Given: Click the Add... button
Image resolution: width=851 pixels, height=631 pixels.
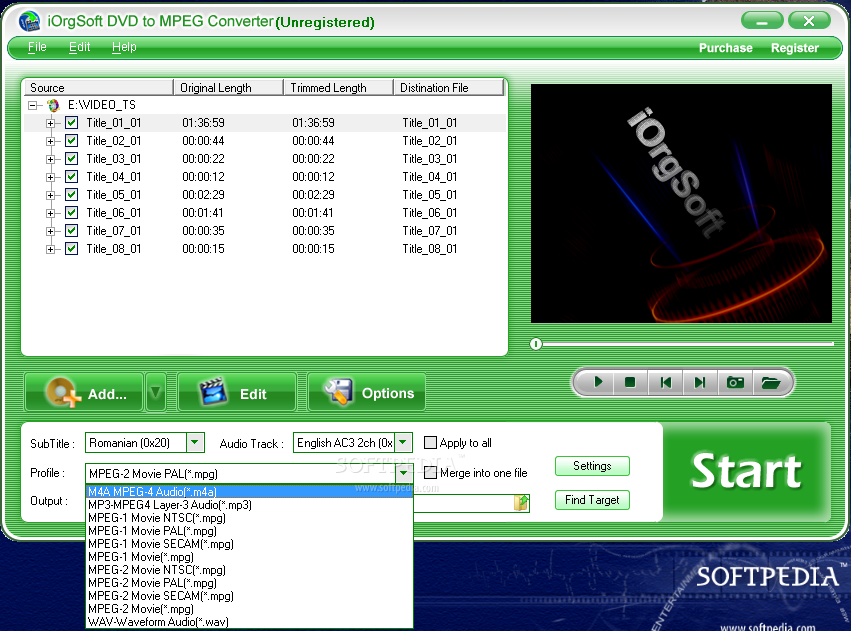Looking at the screenshot, I should pos(84,392).
